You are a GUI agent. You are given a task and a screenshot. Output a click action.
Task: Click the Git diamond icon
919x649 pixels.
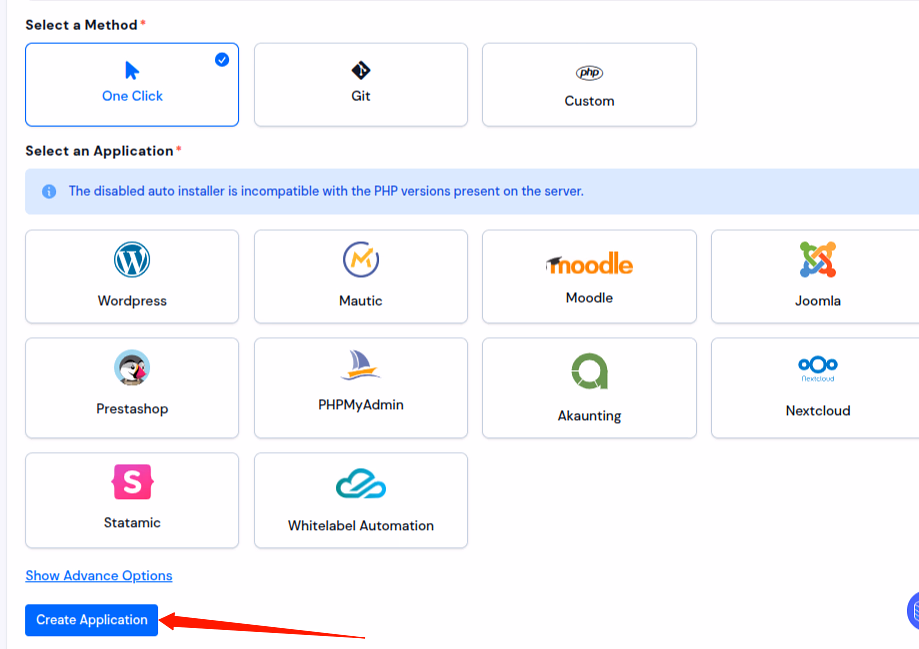pos(361,70)
